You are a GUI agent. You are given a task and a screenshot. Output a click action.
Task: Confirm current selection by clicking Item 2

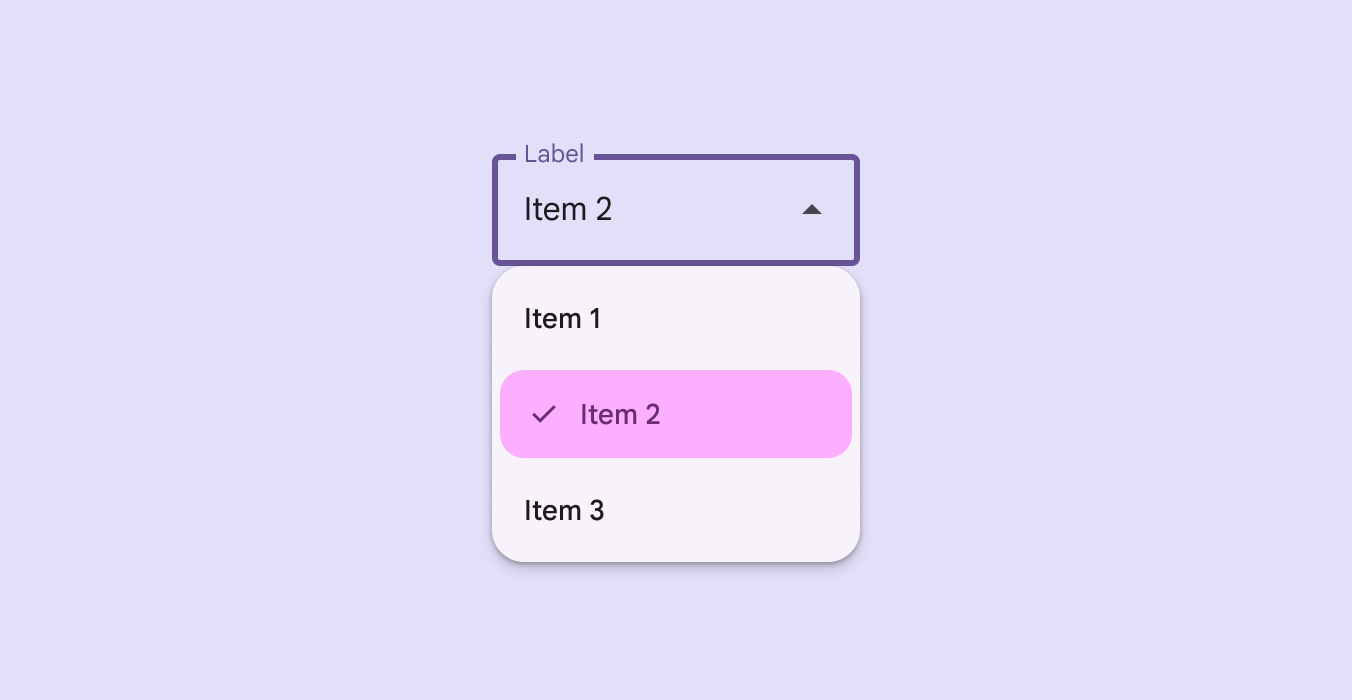620,413
